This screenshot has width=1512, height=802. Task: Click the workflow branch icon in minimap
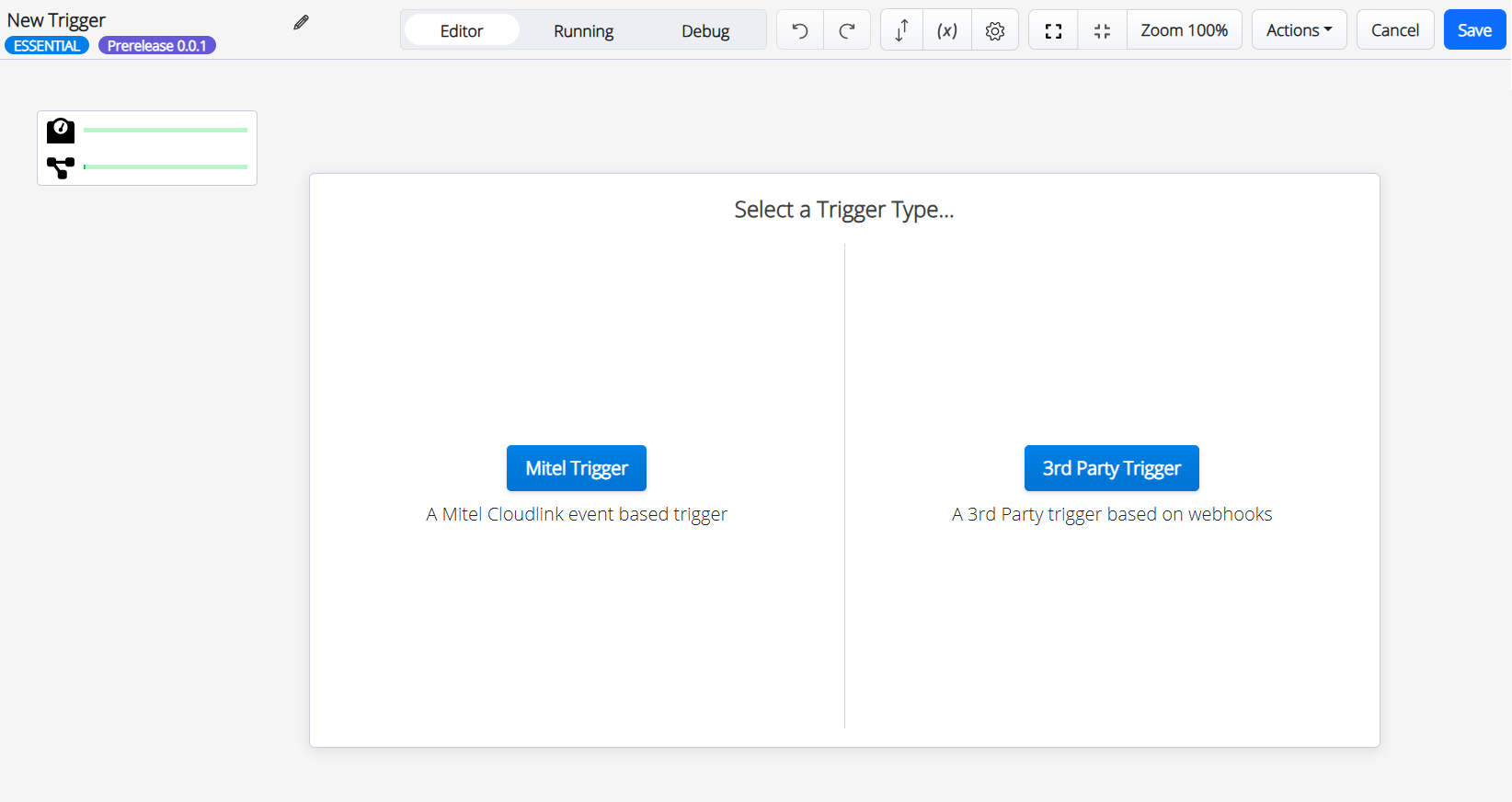(61, 167)
